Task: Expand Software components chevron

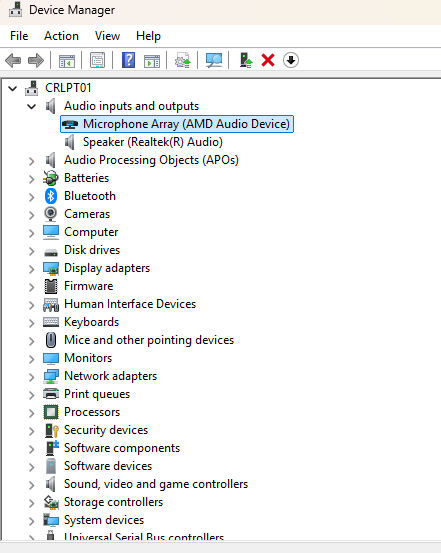Action: 32,449
